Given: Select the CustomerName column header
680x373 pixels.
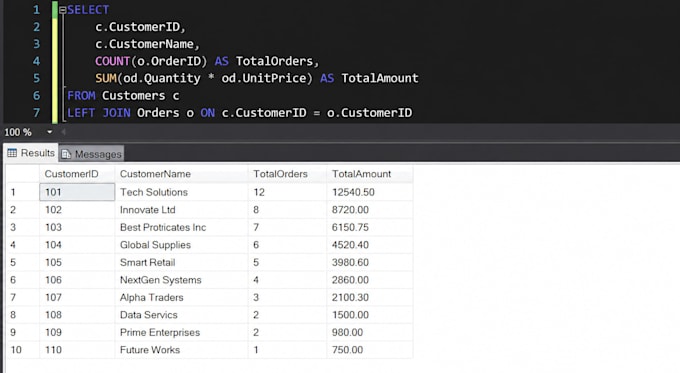Looking at the screenshot, I should point(181,174).
